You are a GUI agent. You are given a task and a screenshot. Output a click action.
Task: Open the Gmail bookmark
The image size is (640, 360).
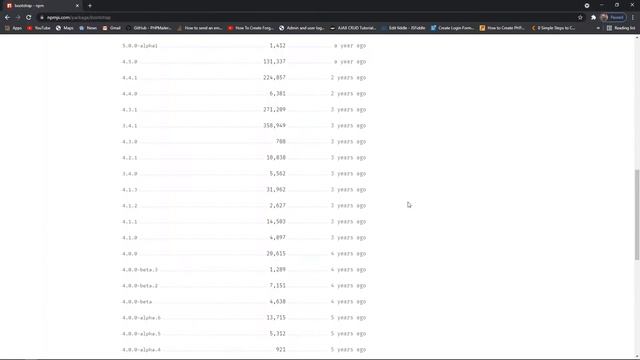coord(112,28)
